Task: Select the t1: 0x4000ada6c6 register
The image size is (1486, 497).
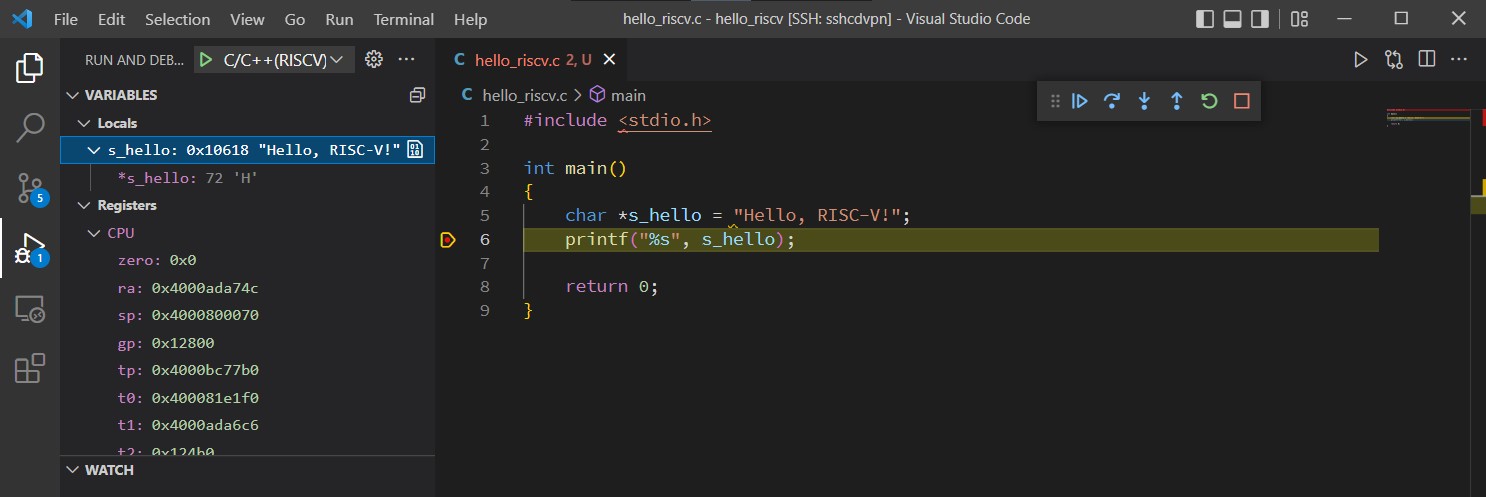Action: click(248, 425)
